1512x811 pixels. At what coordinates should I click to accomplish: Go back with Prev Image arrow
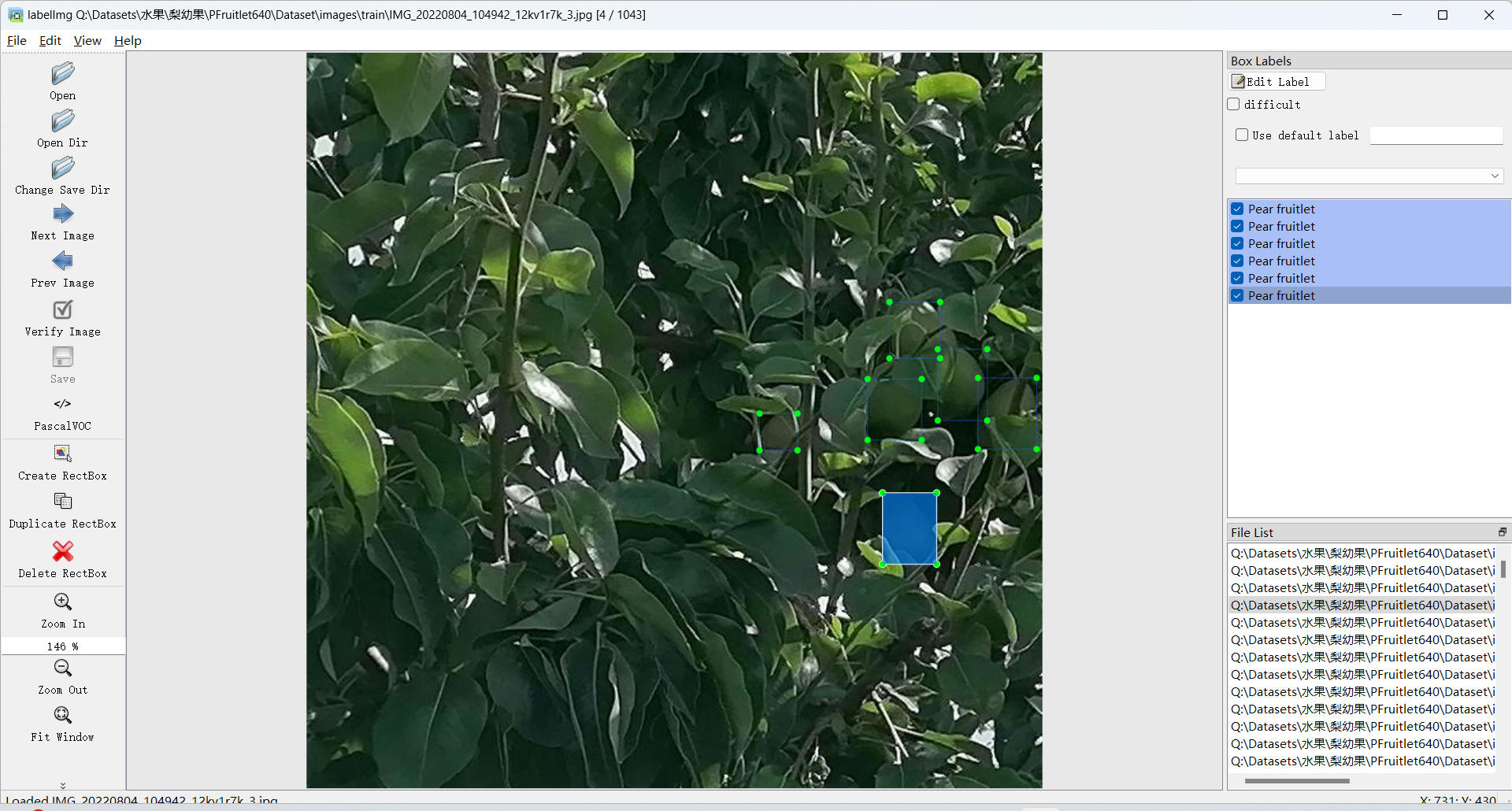click(x=63, y=261)
